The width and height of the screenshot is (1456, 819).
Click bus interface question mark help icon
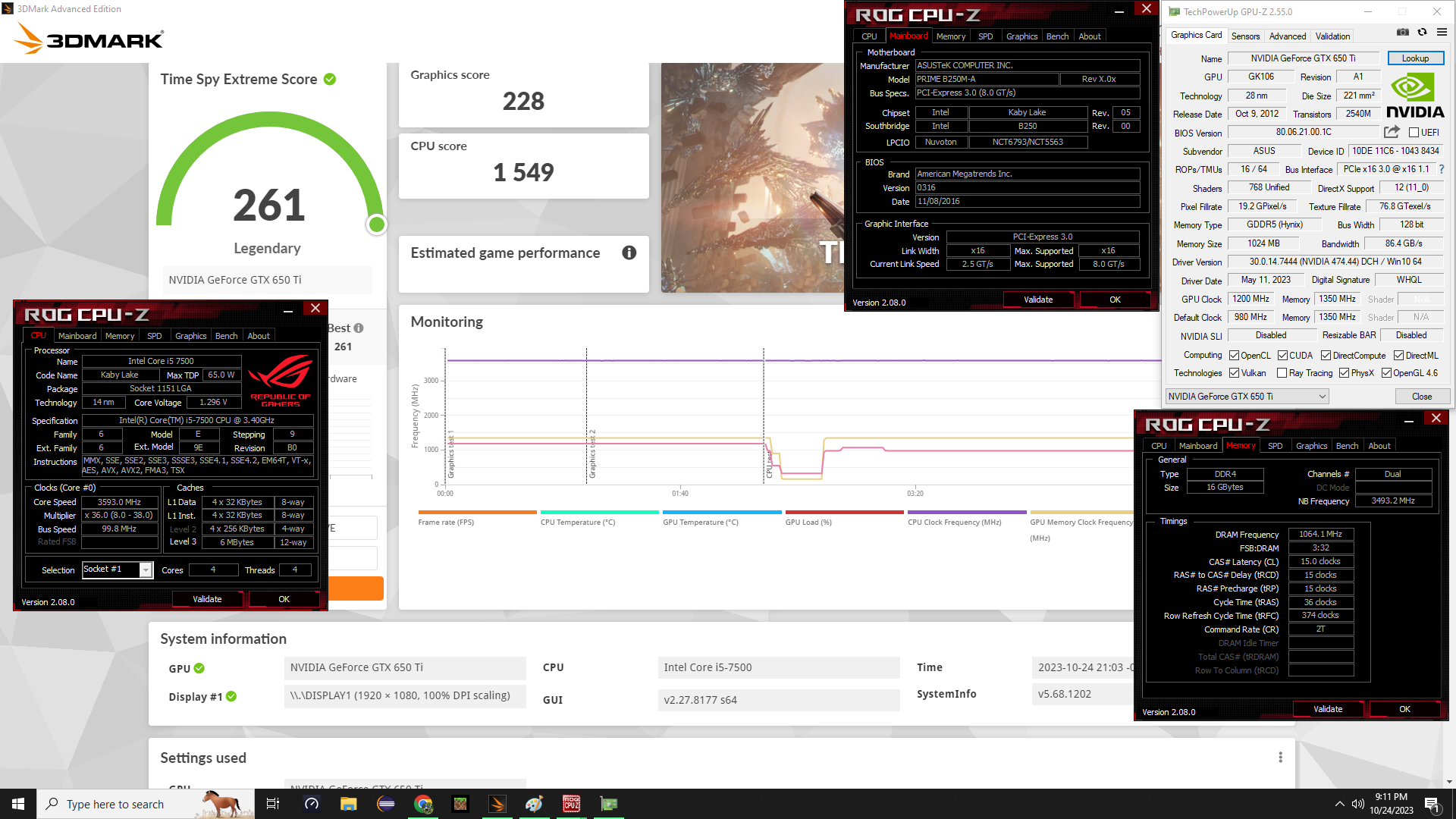pos(1442,169)
